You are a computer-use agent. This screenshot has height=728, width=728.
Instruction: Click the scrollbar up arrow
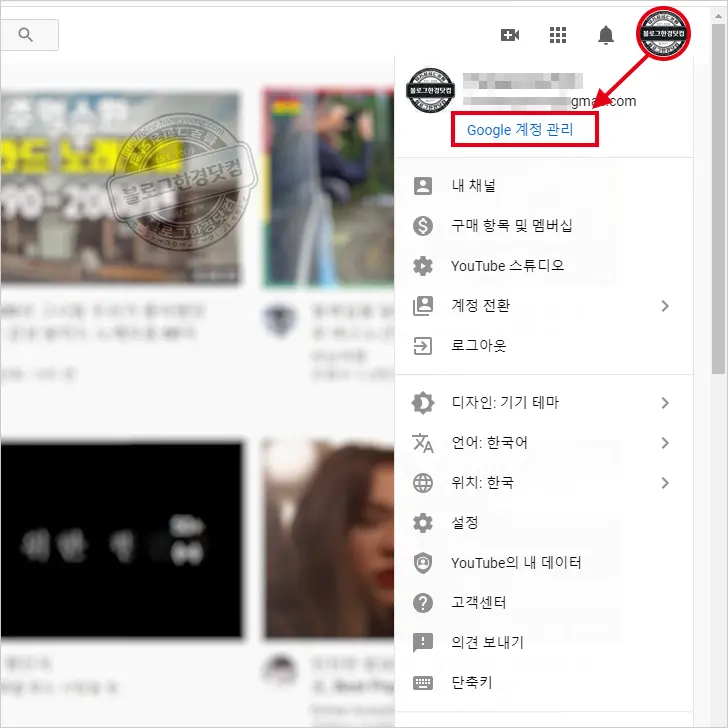[x=718, y=15]
